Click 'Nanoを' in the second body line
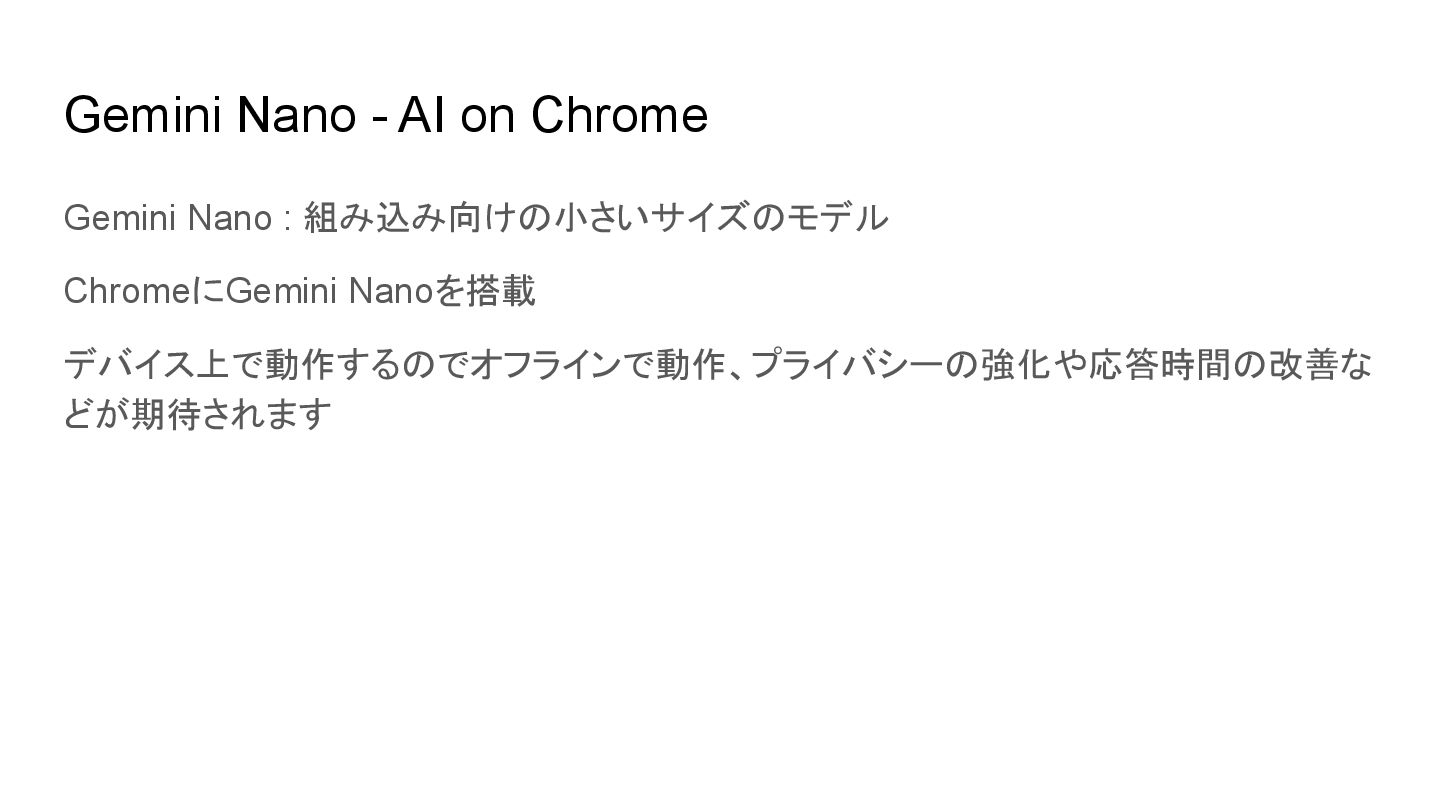1440x810 pixels. 406,291
